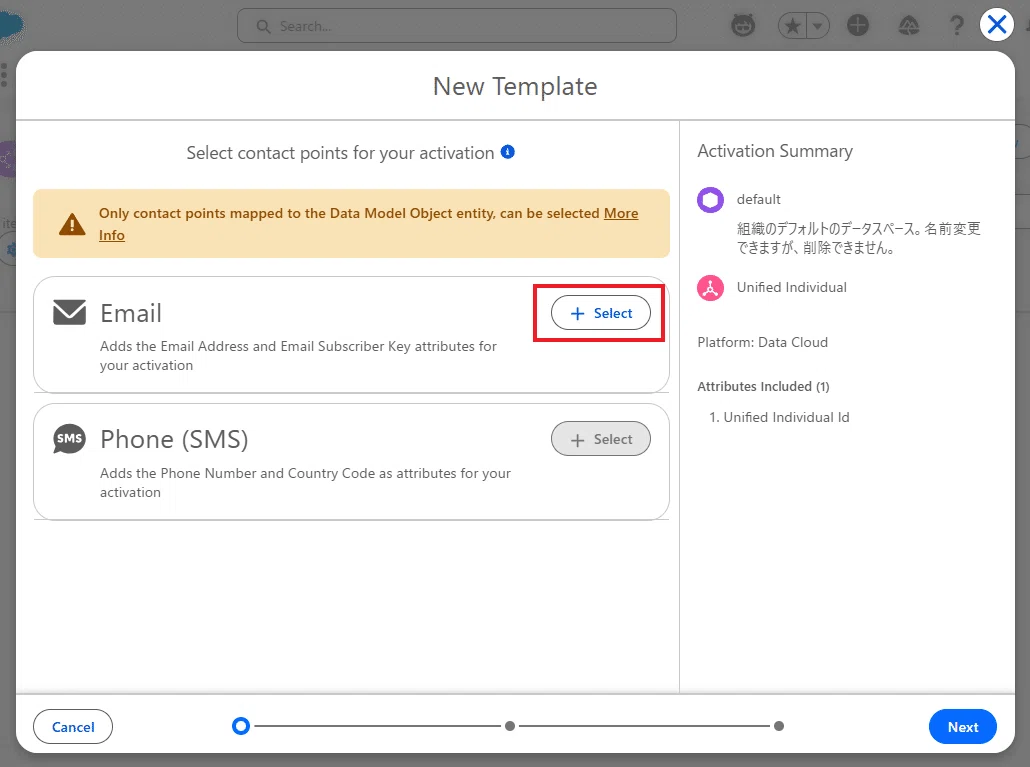Click the Next button
1030x767 pixels.
[962, 726]
